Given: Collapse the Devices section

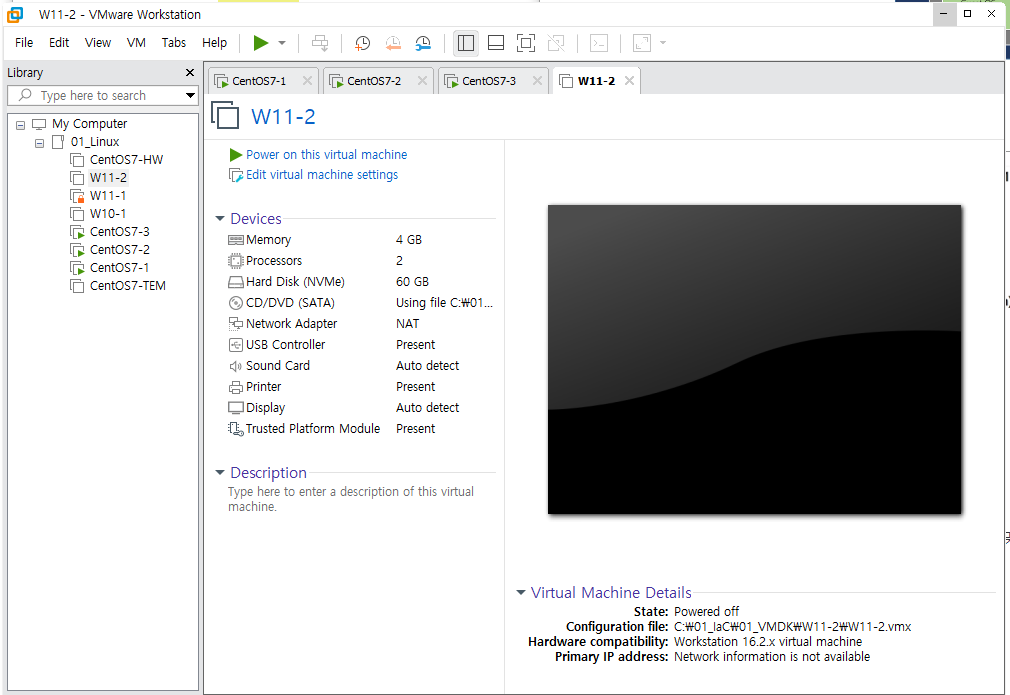Looking at the screenshot, I should pos(220,219).
